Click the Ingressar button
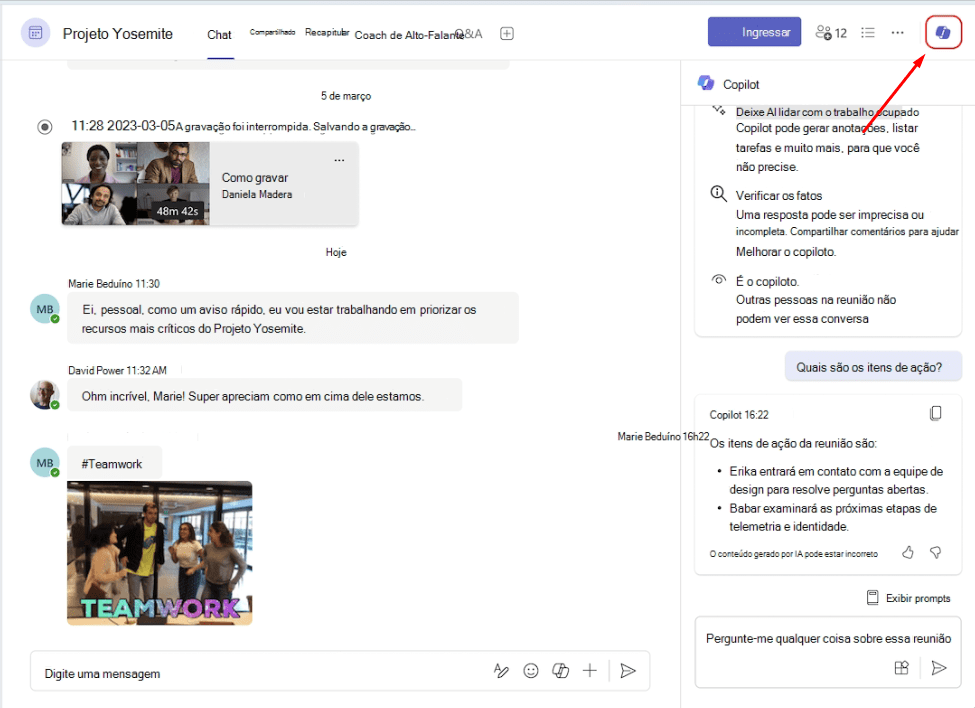The width and height of the screenshot is (975, 708). pyautogui.click(x=754, y=31)
